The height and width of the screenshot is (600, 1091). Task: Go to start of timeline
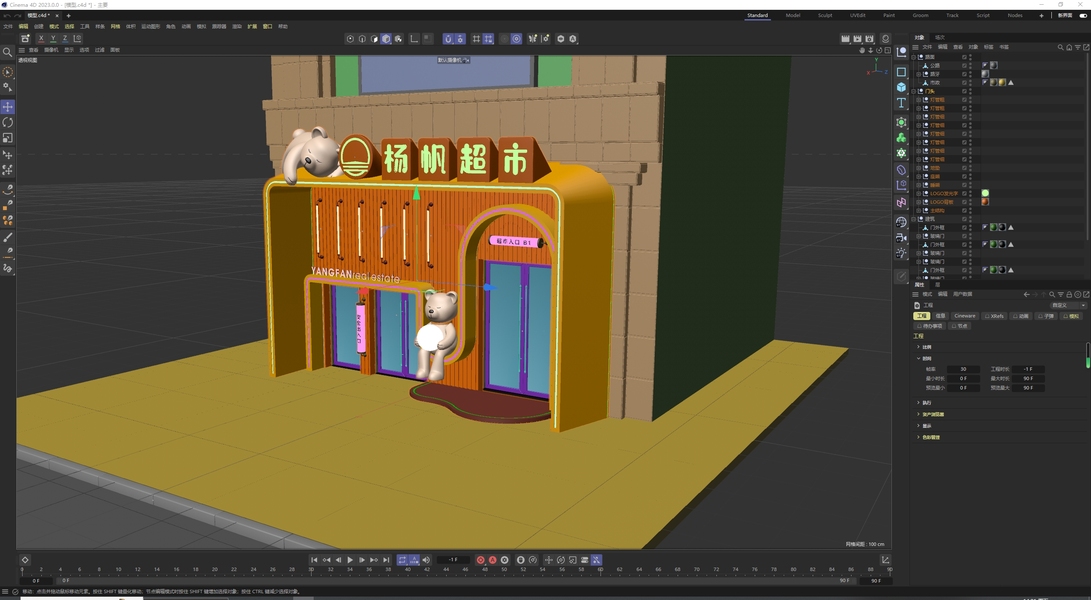point(314,560)
